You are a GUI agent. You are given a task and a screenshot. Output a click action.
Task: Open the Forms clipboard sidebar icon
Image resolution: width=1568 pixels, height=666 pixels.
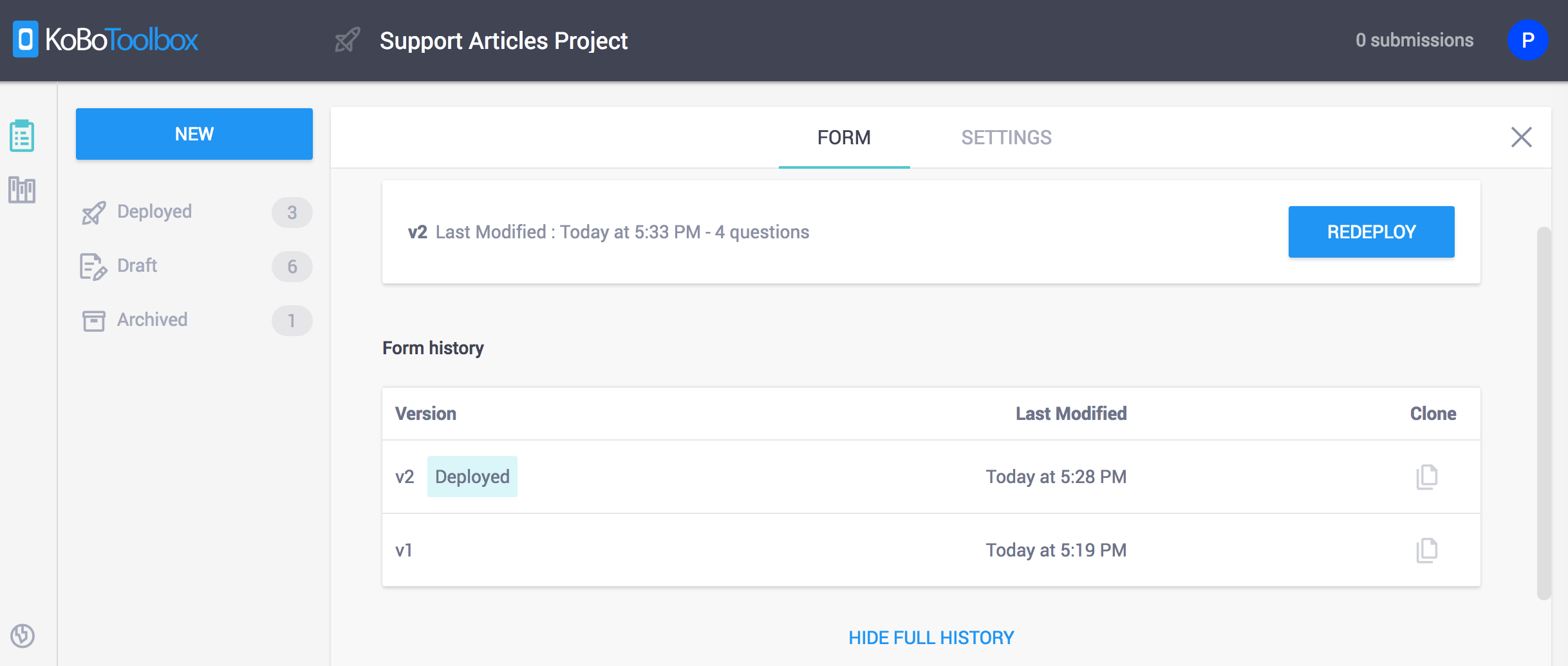coord(22,135)
